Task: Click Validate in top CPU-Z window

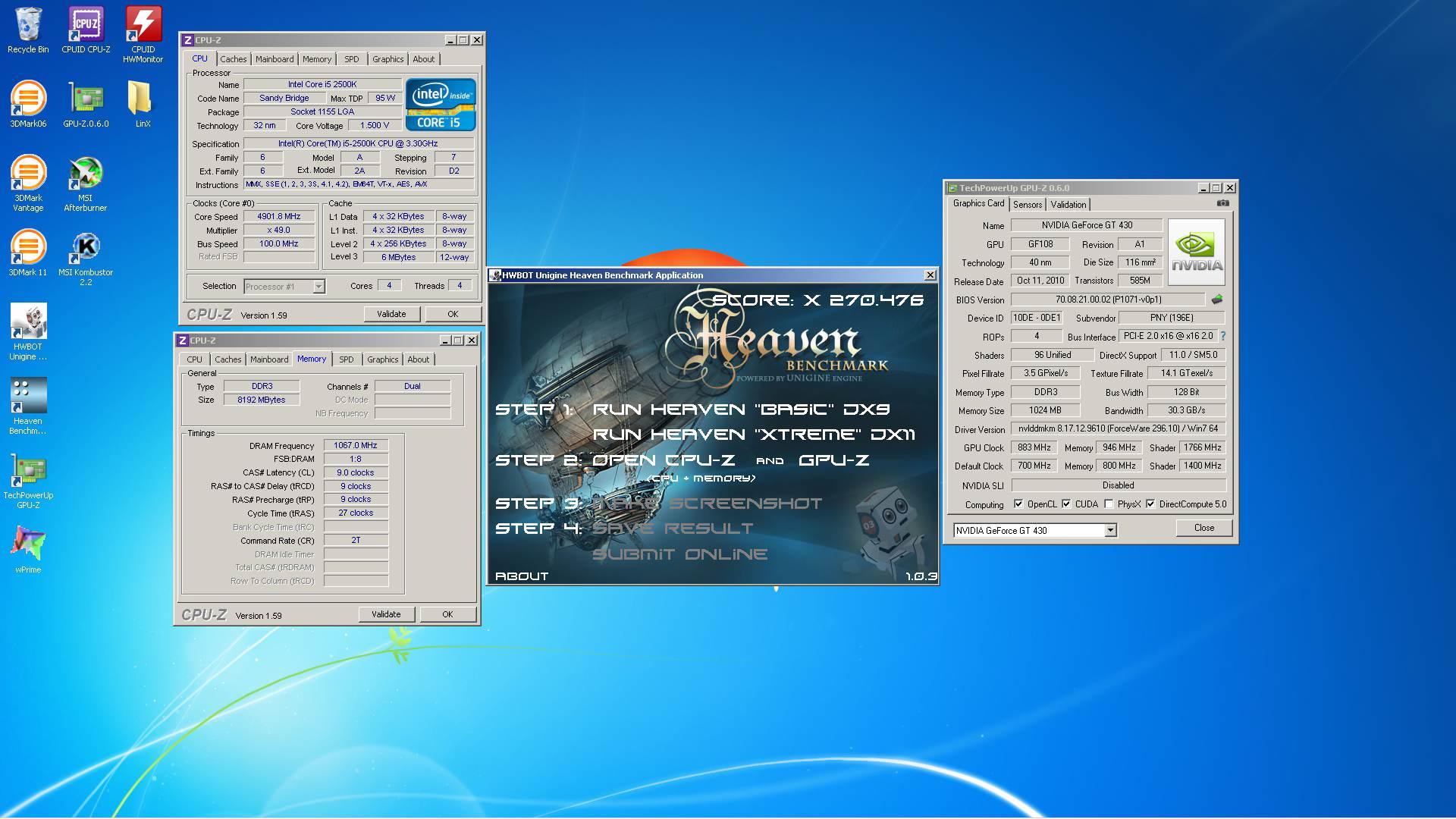Action: (x=391, y=314)
